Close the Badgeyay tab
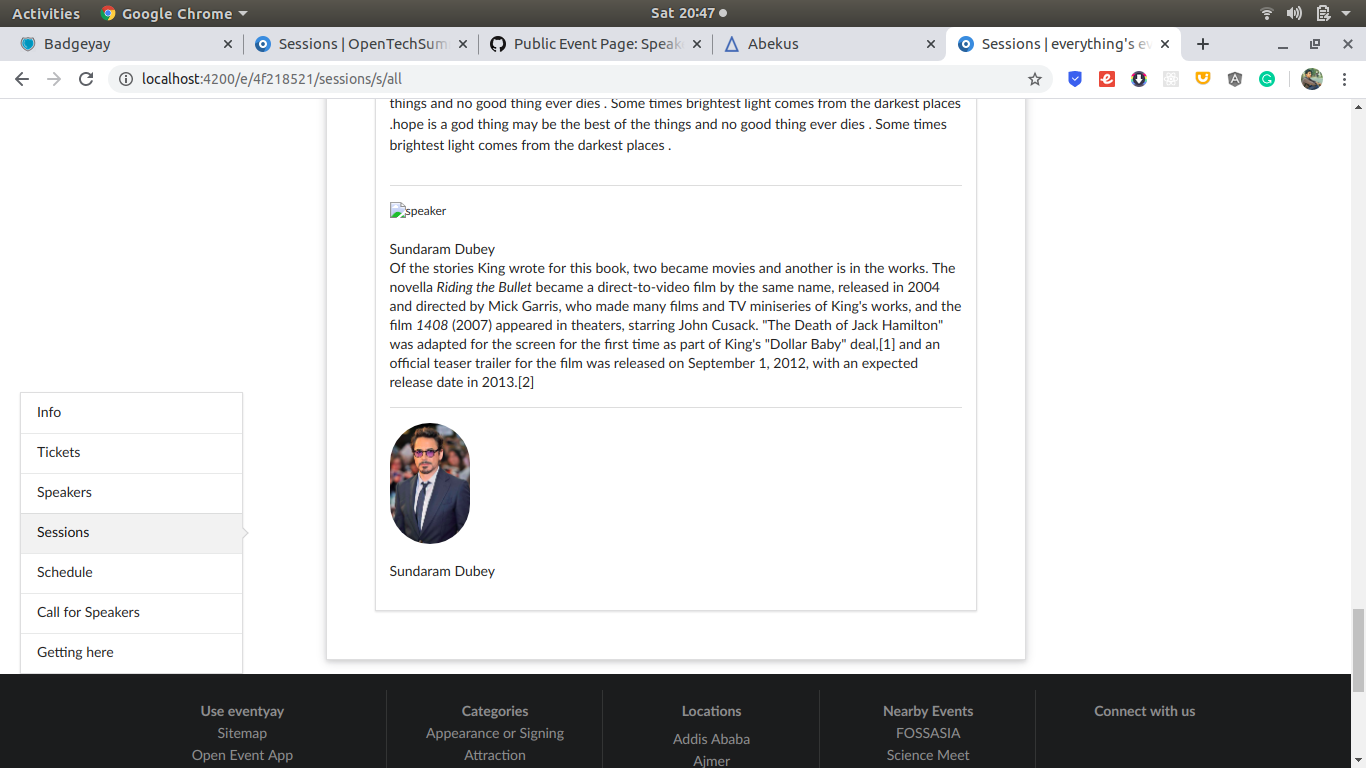This screenshot has width=1366, height=768. tap(227, 44)
